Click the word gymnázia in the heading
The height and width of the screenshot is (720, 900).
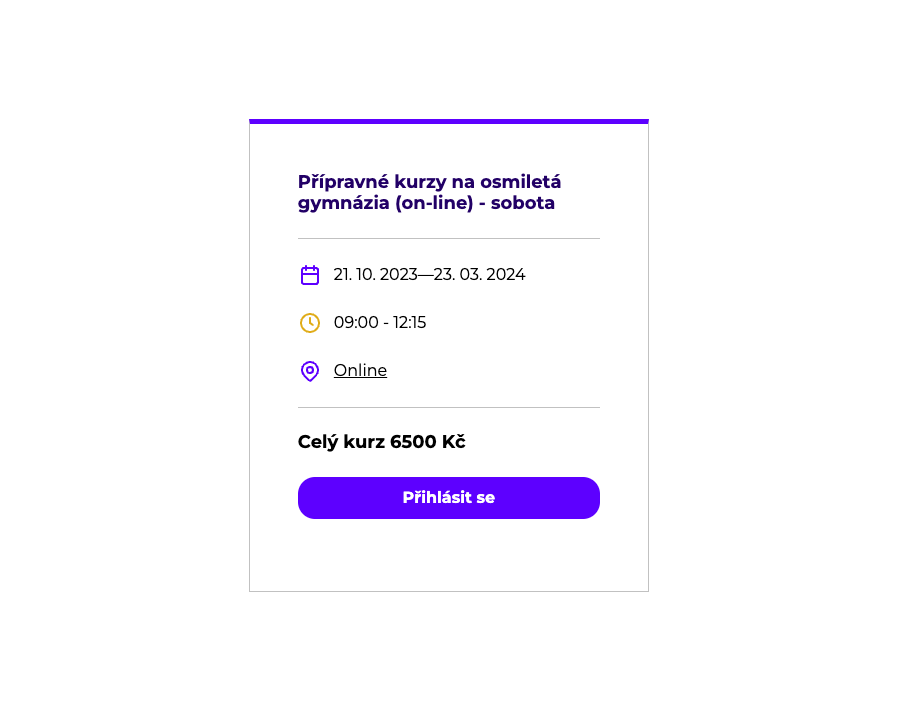tap(344, 203)
